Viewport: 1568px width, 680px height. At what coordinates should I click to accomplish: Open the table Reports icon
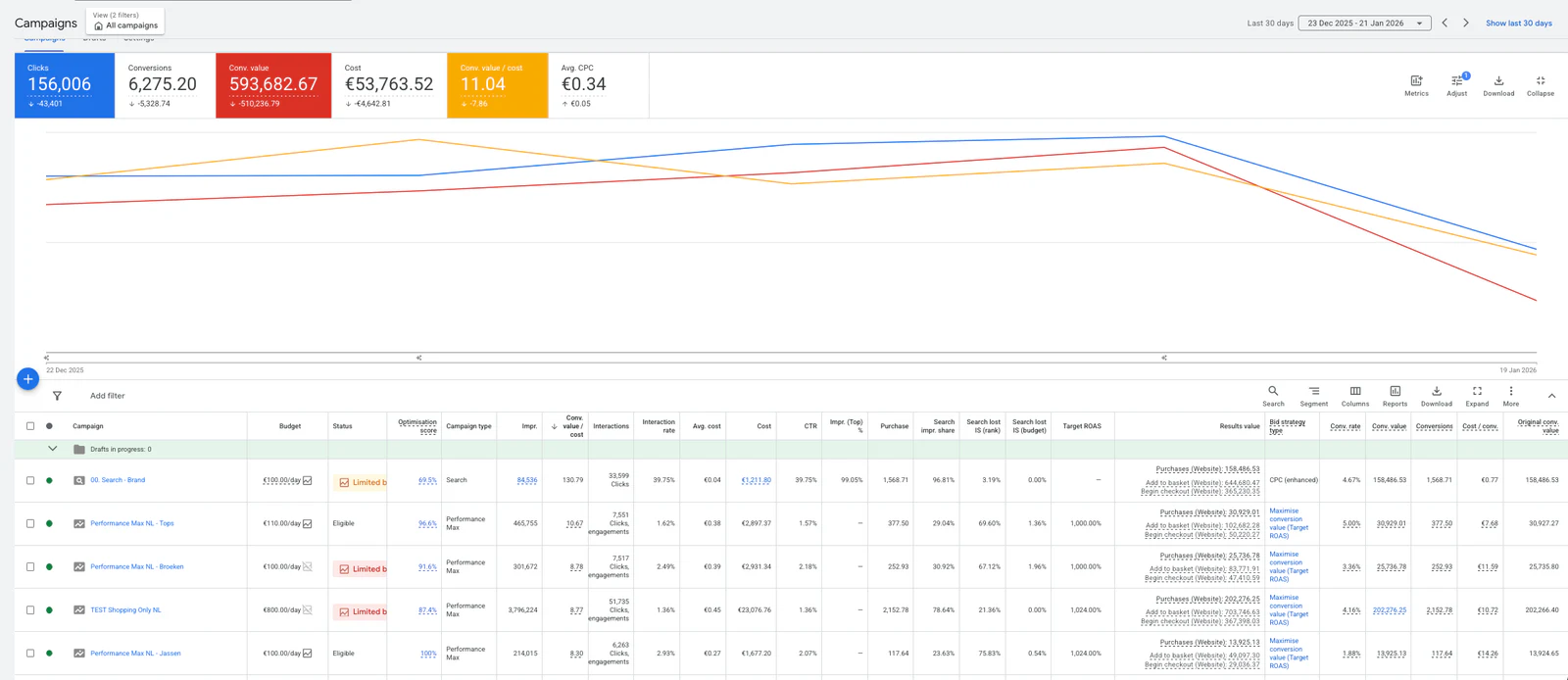[x=1395, y=391]
